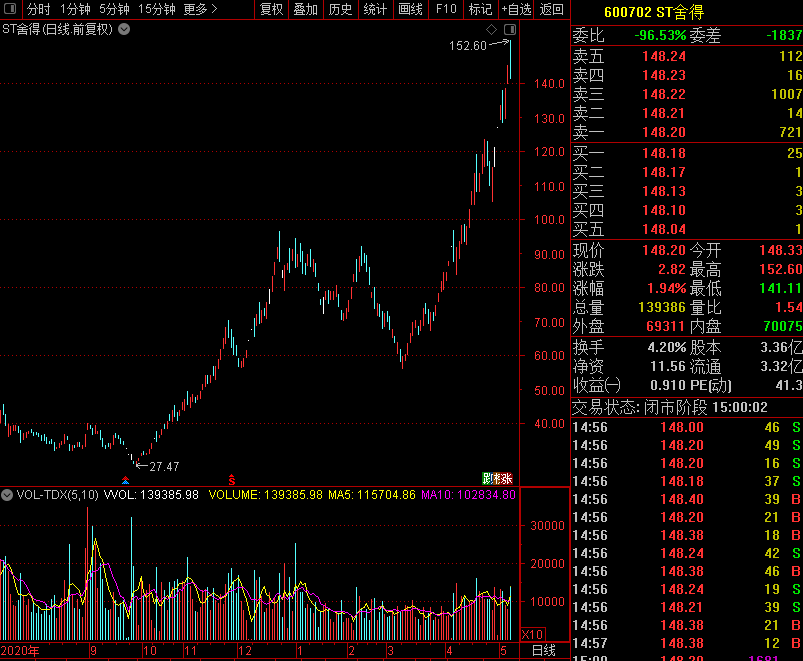
Task: Expand the VOL-TDX indicator dropdown
Action: tap(7, 494)
